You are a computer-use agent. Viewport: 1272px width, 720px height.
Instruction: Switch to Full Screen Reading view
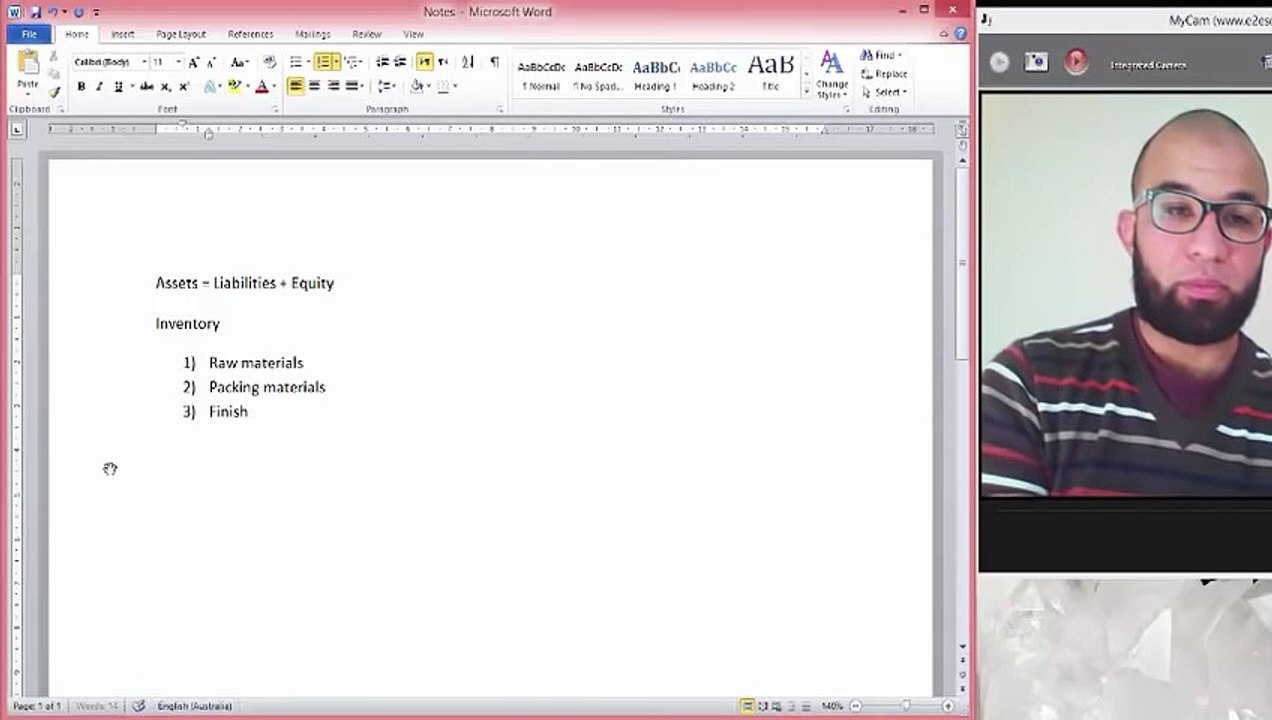[763, 706]
